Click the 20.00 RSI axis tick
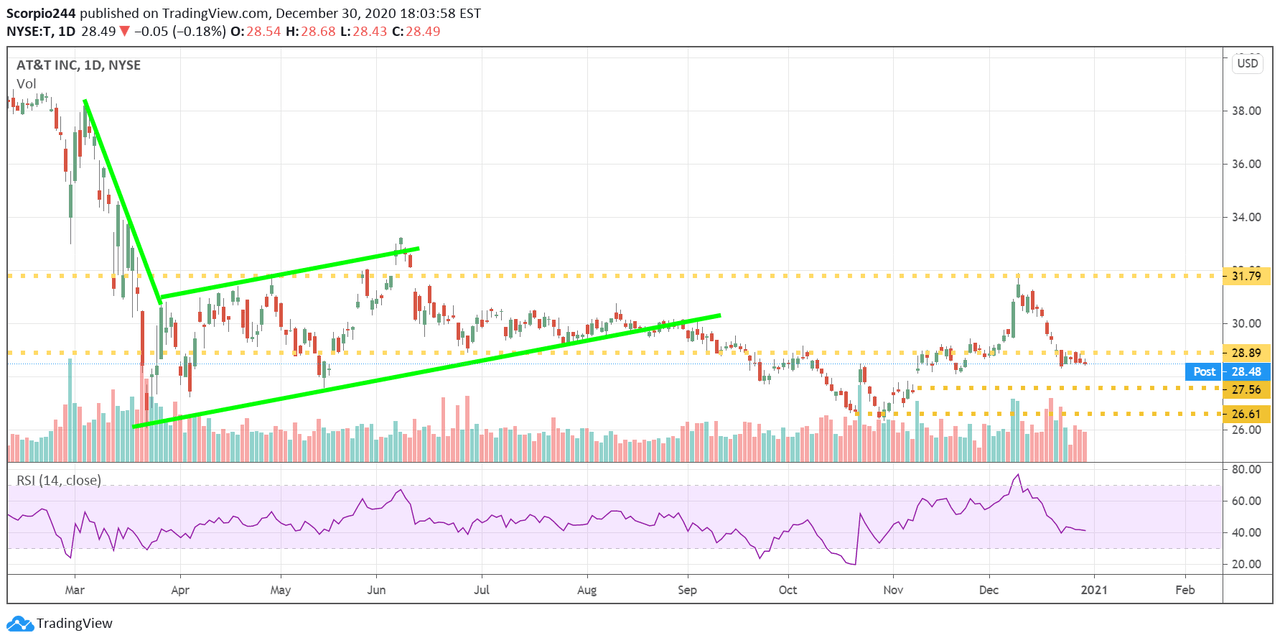The height and width of the screenshot is (643, 1280). click(x=1246, y=565)
